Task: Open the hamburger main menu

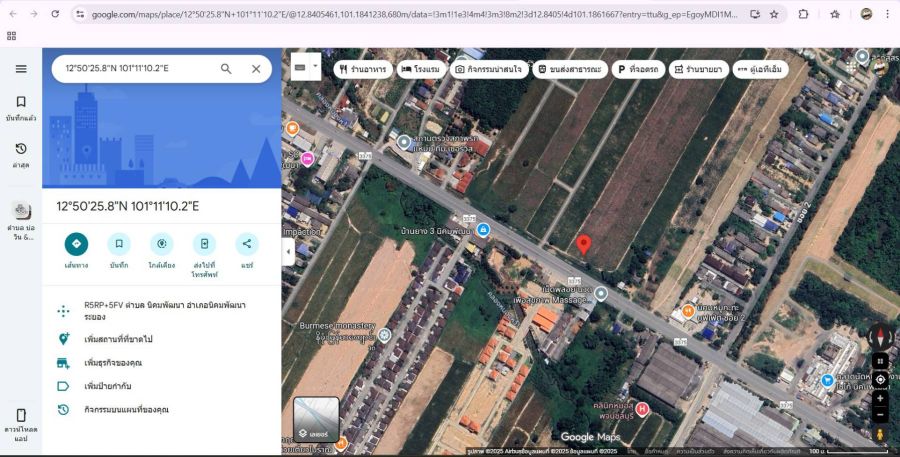Action: 21,69
